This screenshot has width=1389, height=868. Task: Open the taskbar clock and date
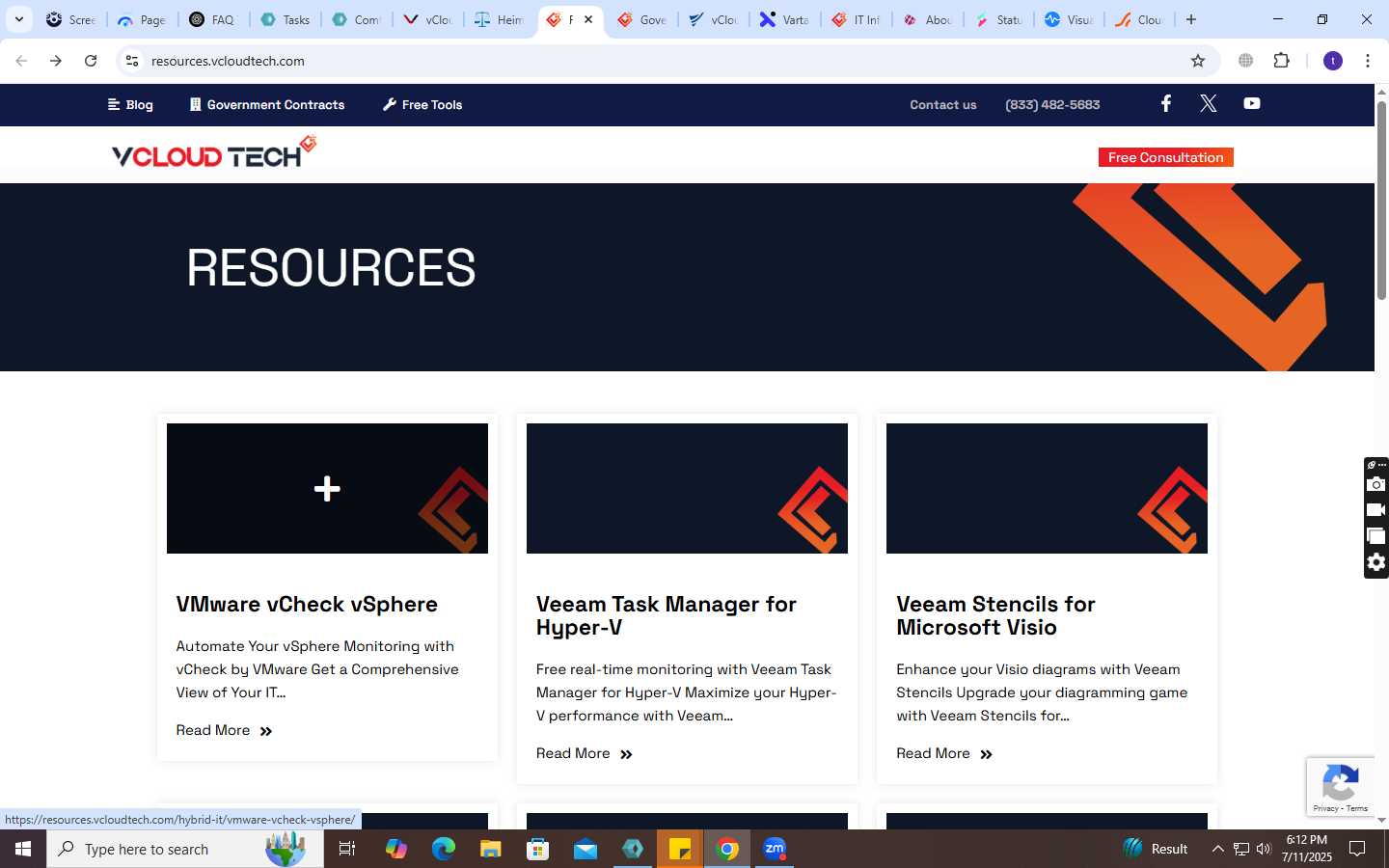pos(1307,849)
